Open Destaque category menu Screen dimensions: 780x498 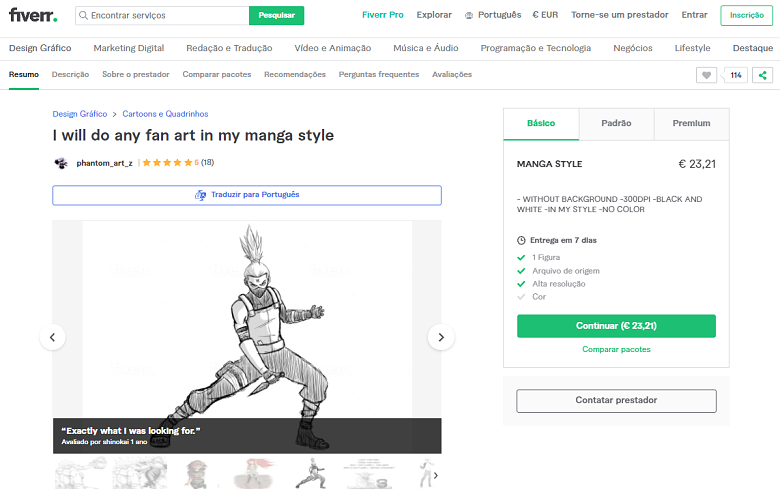point(753,48)
